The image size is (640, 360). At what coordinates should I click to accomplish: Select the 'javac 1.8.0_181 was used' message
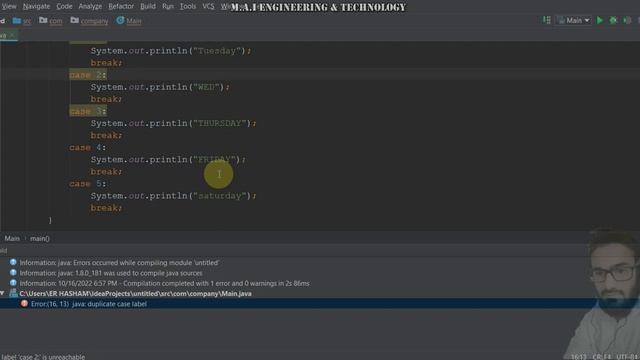(111, 273)
